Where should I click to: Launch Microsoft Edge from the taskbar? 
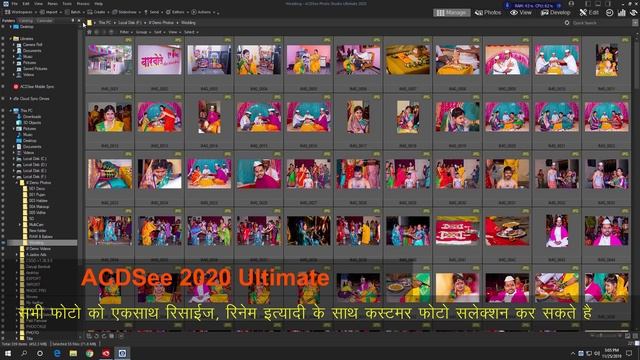click(57, 353)
